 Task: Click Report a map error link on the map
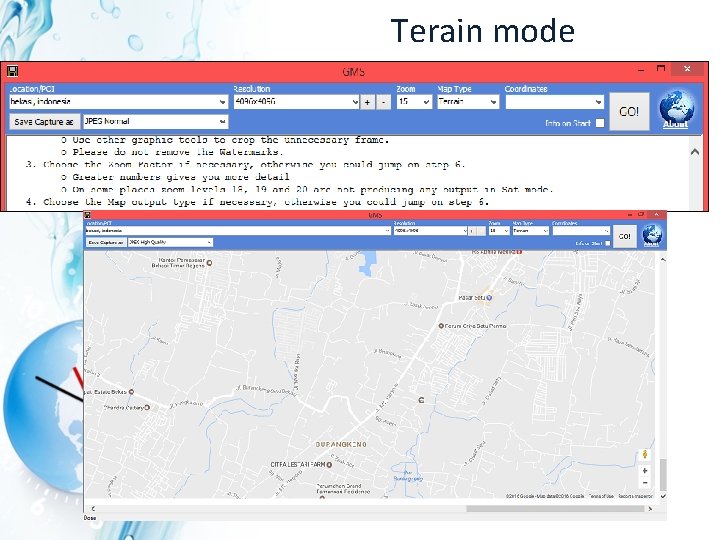click(x=635, y=496)
